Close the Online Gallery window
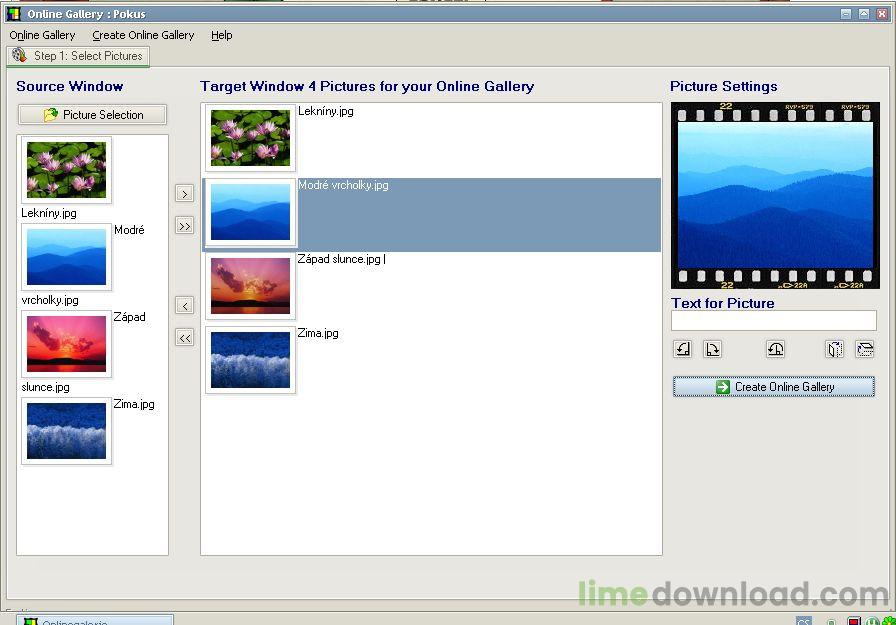 (x=882, y=14)
